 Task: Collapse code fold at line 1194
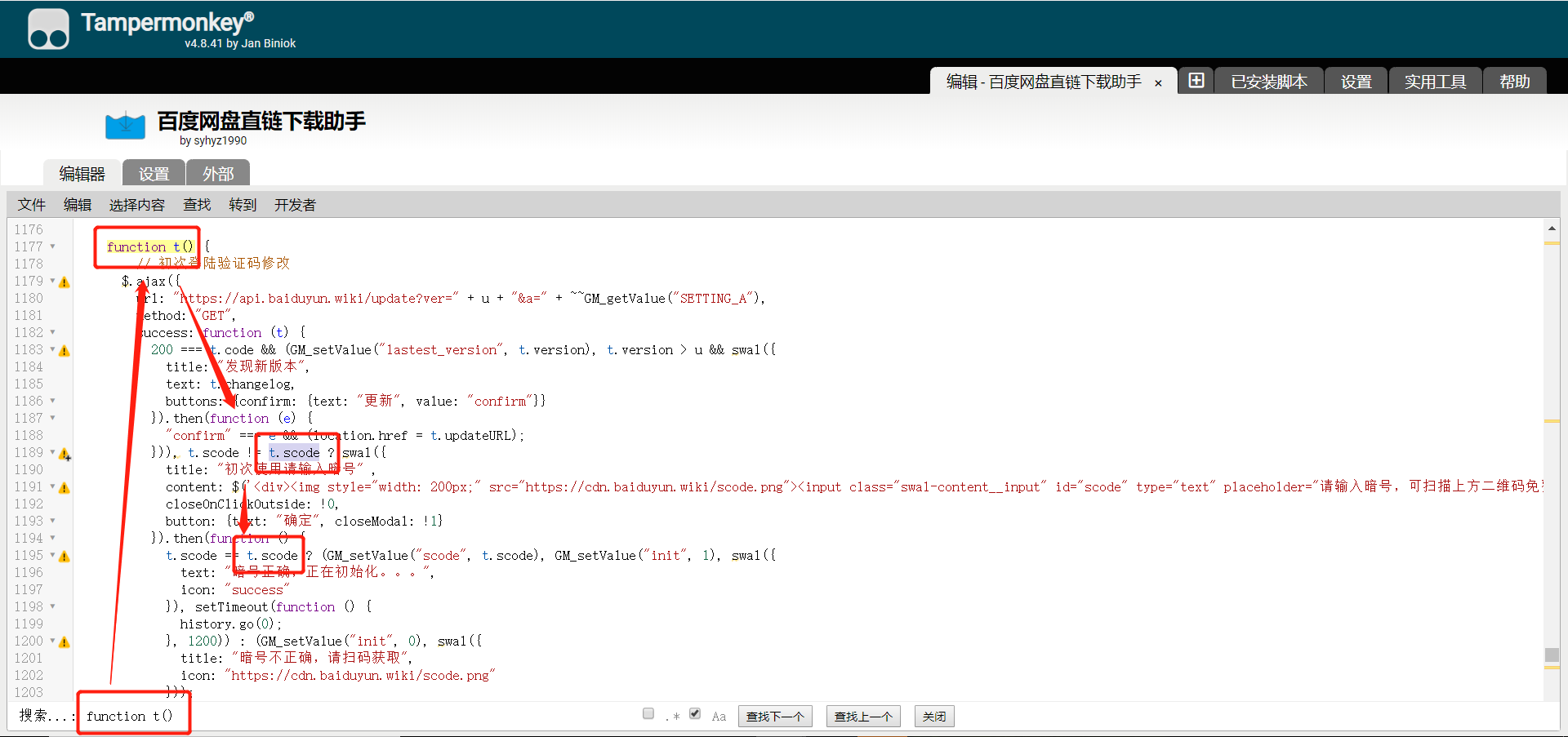coord(53,538)
